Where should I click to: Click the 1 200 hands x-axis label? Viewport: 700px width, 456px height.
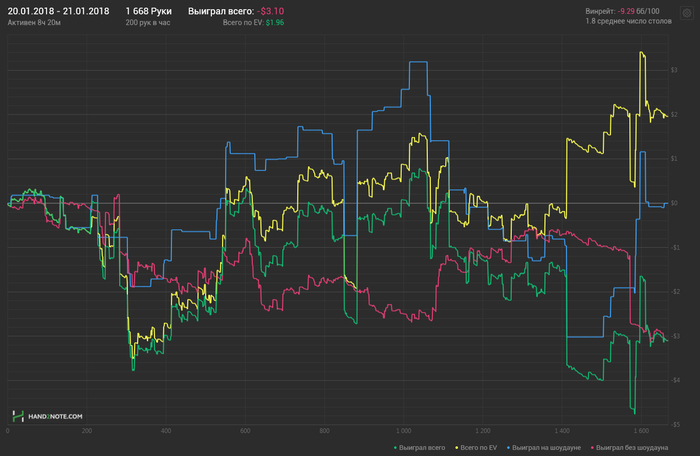tap(483, 431)
